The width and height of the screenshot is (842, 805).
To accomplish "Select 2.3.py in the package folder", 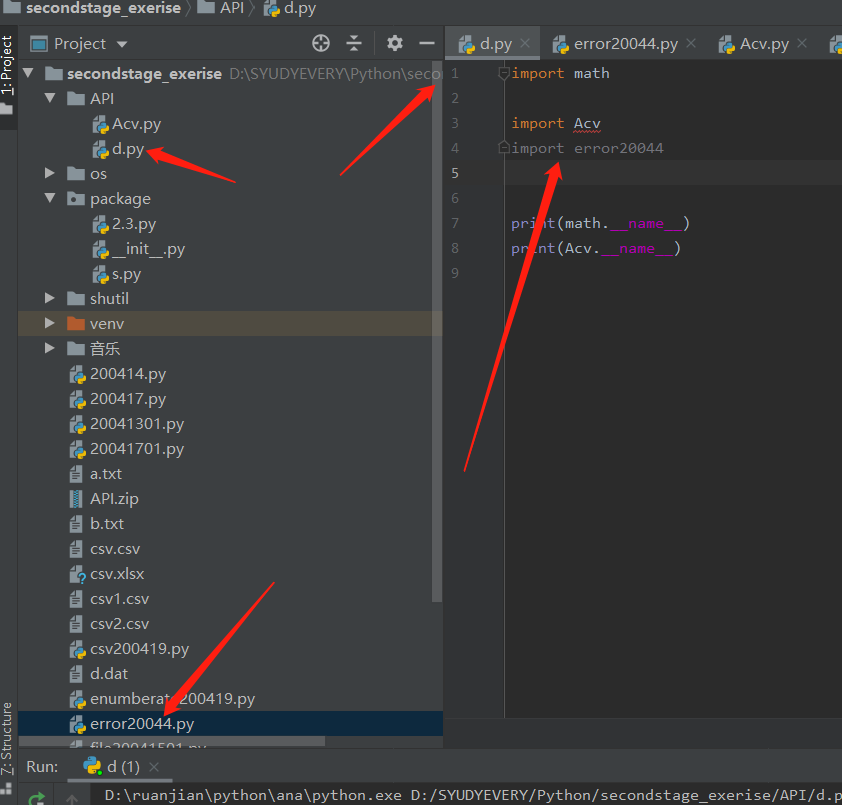I will 124,223.
